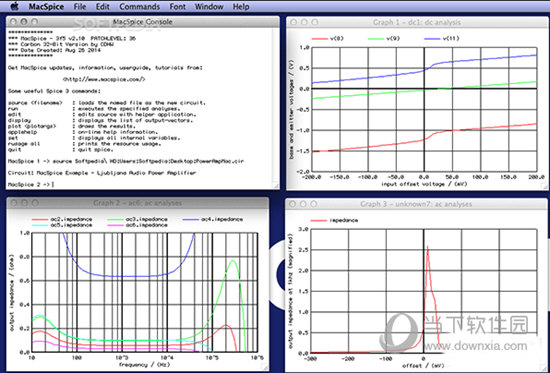Screen dimensions: 550x373
Task: Click the 'set' command row in console
Action: [x=94, y=138]
